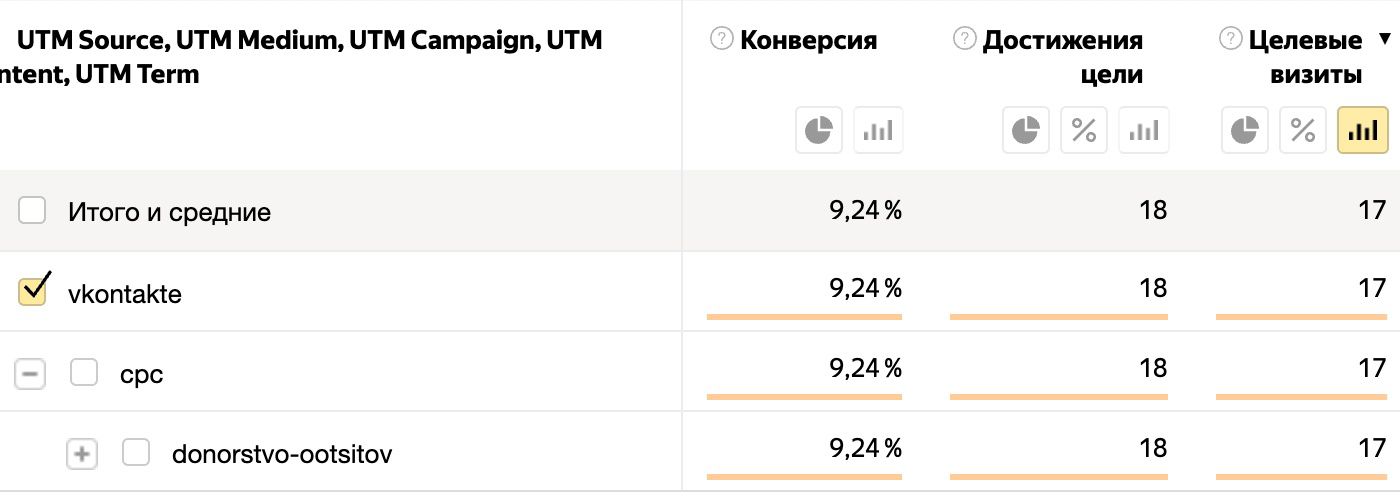Viewport: 1400px width, 492px height.
Task: Toggle sort arrow next to Целевые визиты
Action: pyautogui.click(x=1384, y=40)
